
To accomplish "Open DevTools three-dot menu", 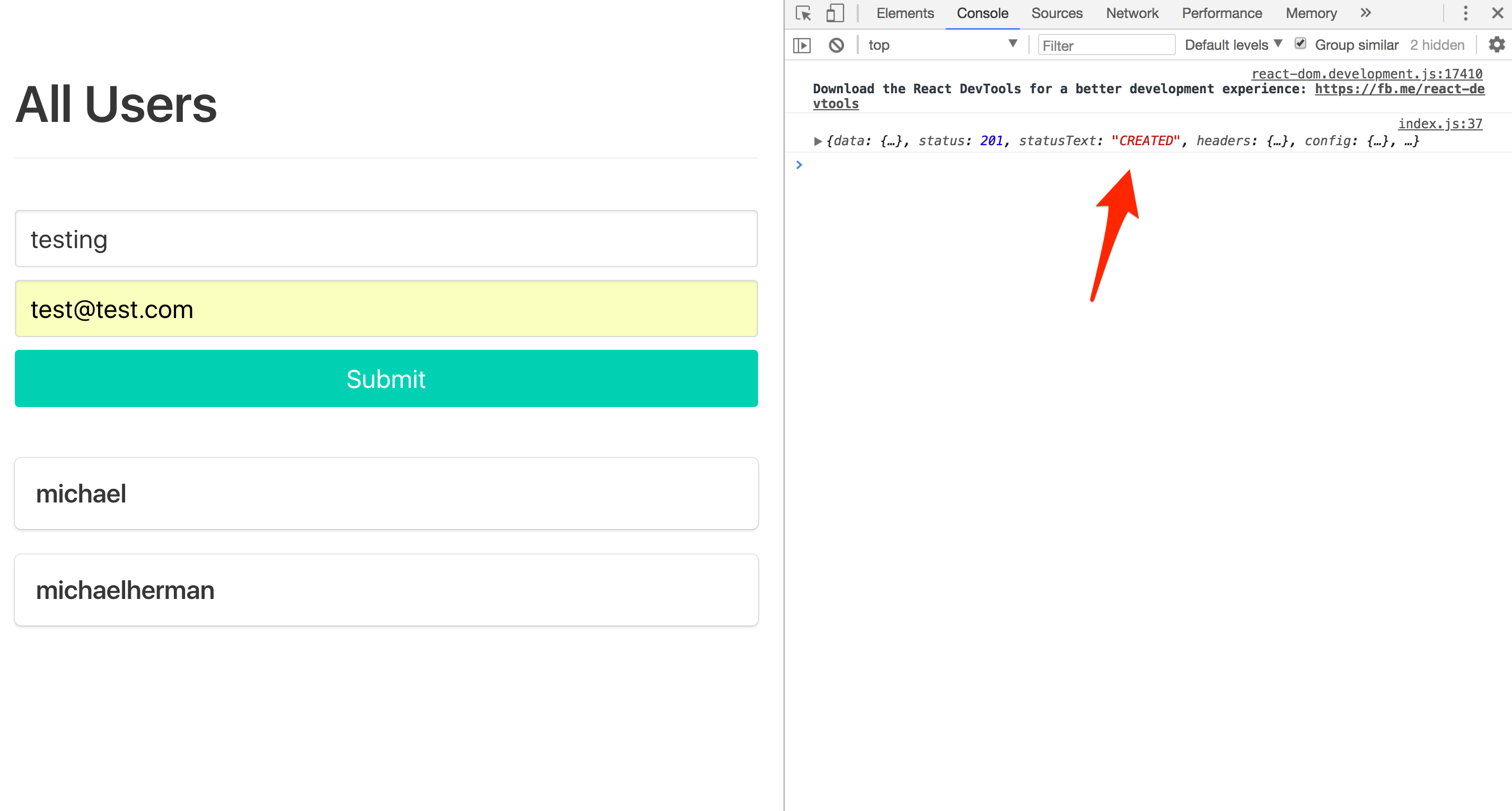I will (x=1465, y=13).
